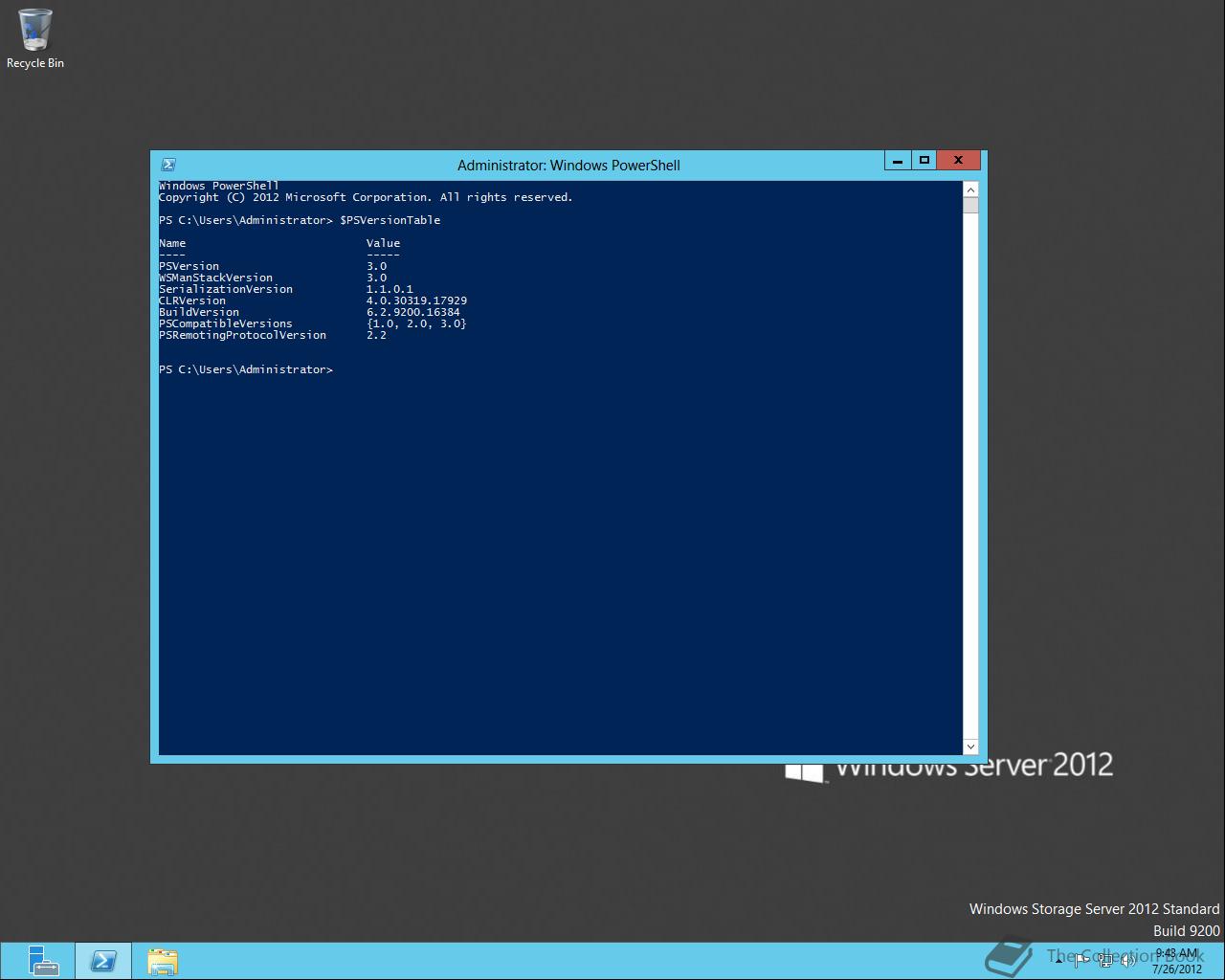Click the copyright line in PowerShell
The width and height of the screenshot is (1225, 980).
pyautogui.click(x=366, y=197)
